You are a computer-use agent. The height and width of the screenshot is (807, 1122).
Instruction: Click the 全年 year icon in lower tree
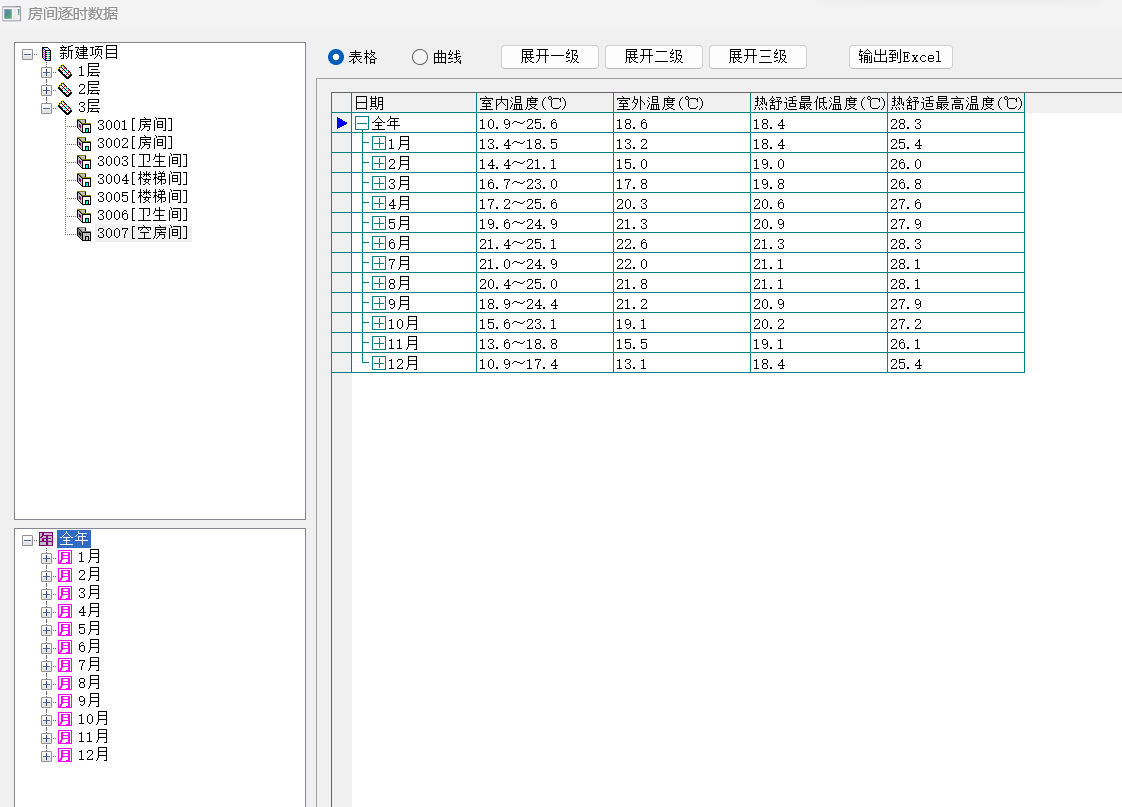coord(46,539)
